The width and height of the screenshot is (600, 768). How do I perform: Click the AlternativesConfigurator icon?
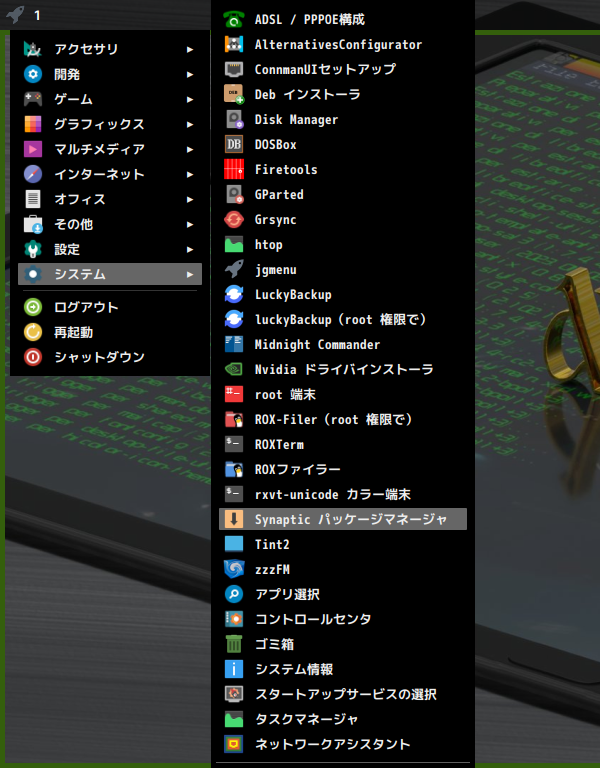tap(234, 44)
